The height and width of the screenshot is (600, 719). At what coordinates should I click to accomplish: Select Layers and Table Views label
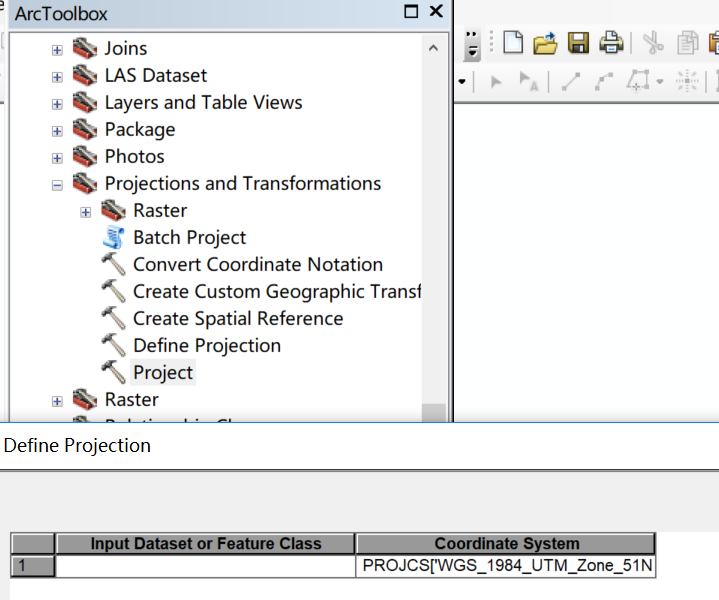[x=204, y=103]
